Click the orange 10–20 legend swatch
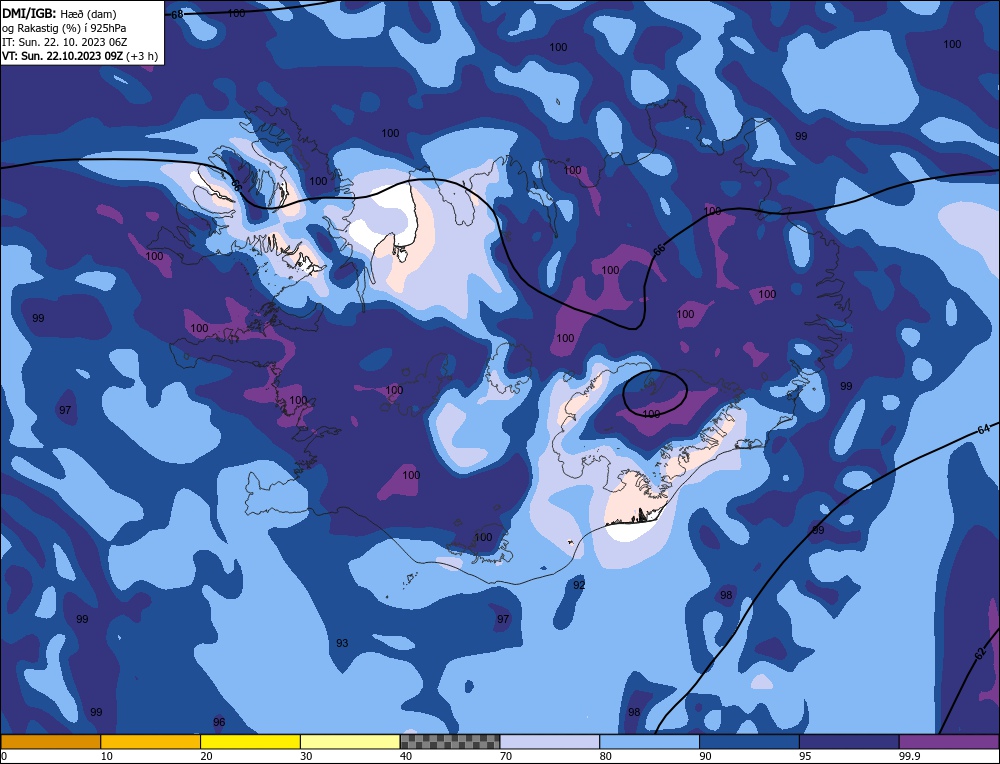The height and width of the screenshot is (764, 1000). tap(151, 741)
